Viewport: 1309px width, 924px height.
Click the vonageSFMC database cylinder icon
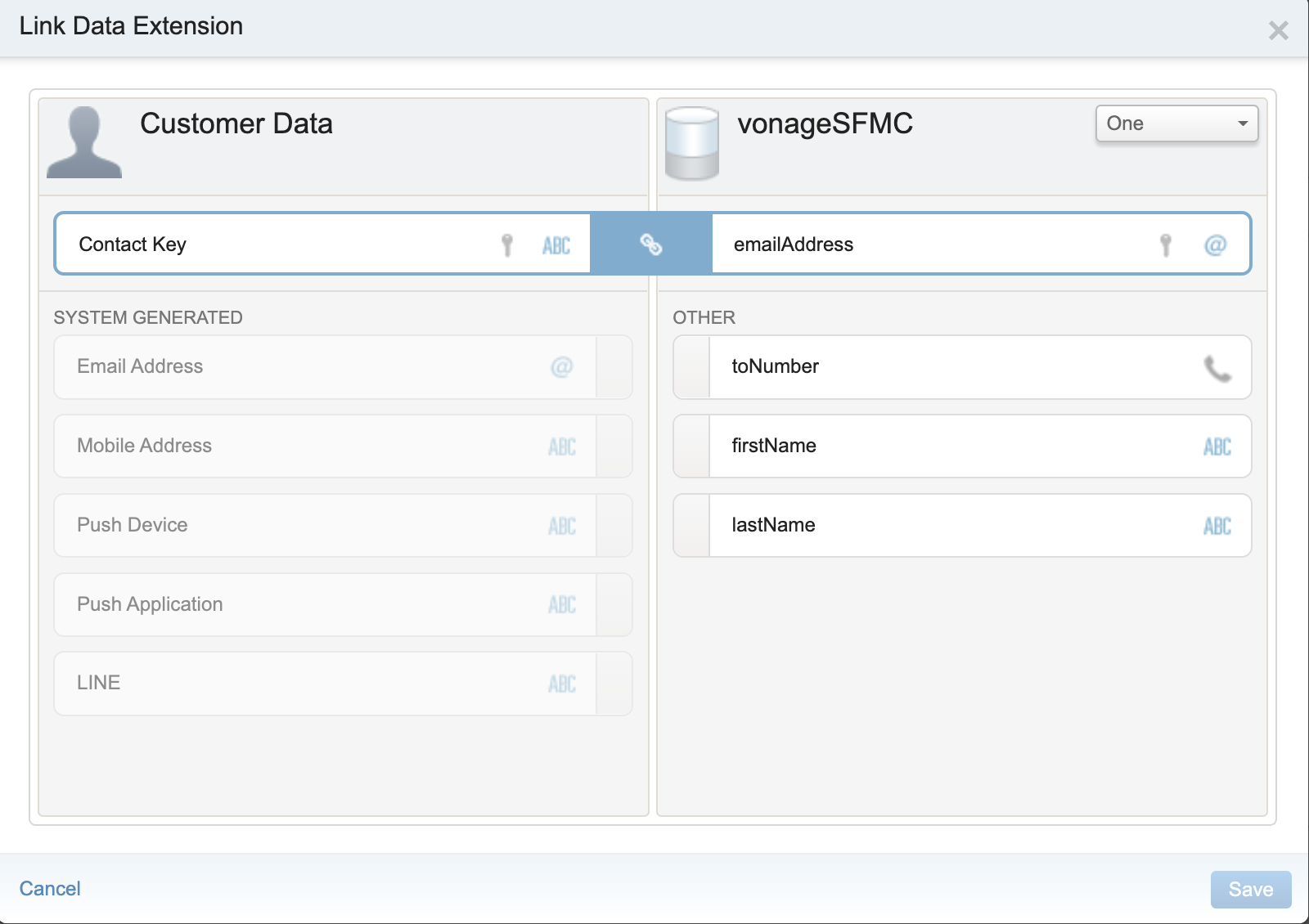tap(692, 143)
